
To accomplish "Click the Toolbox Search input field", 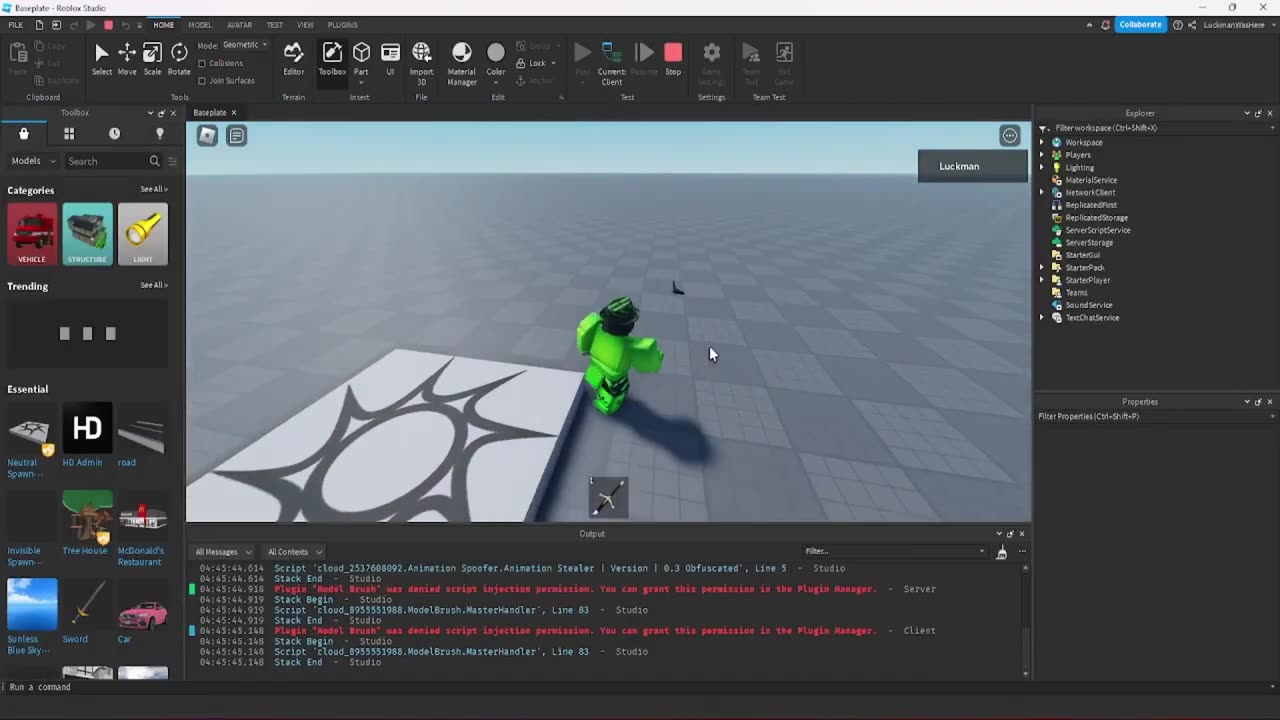I will click(x=106, y=161).
